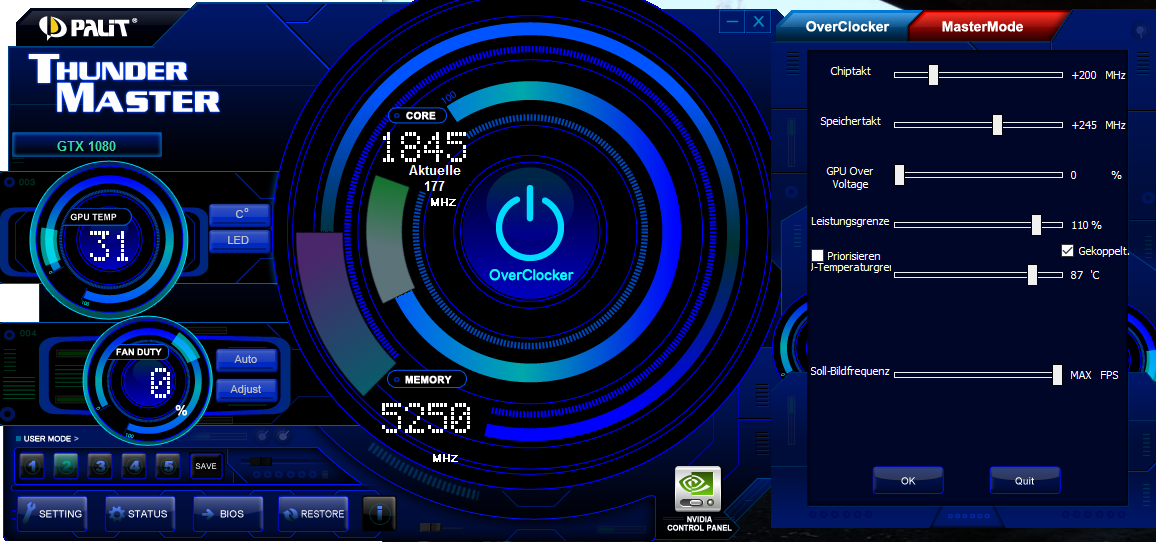Select user mode profile 1
Viewport: 1162px width, 542px height.
pyautogui.click(x=33, y=466)
